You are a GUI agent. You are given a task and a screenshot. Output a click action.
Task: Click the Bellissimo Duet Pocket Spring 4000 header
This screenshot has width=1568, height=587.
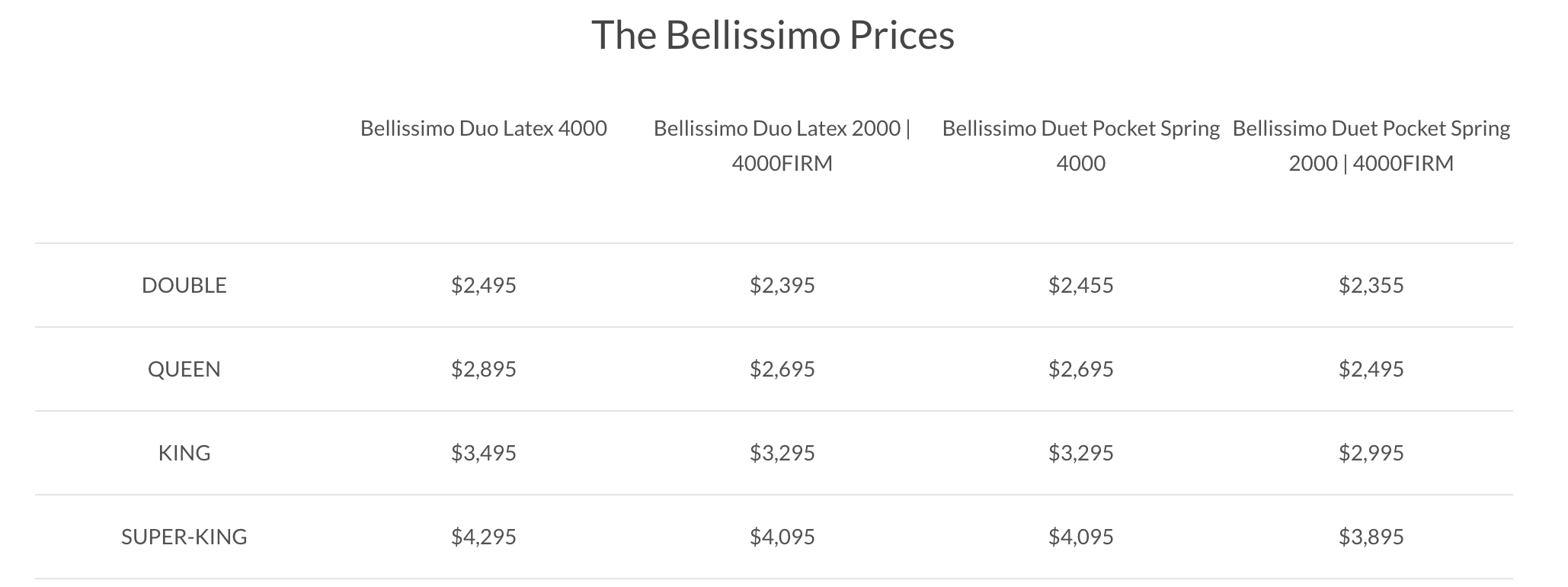click(x=1080, y=146)
